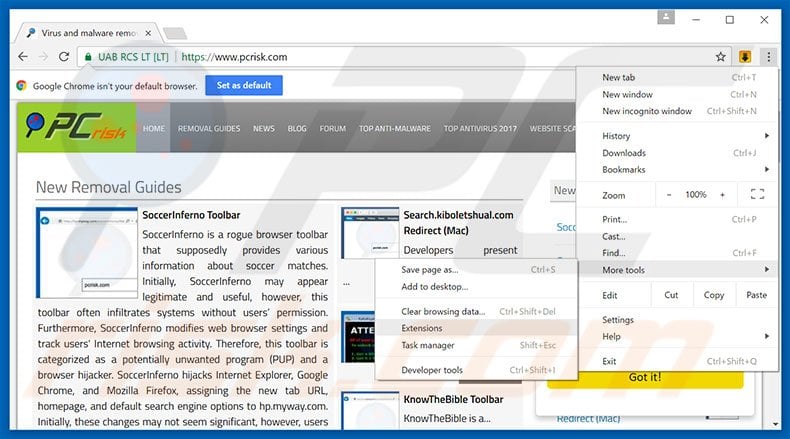This screenshot has height=439, width=790.
Task: Decrease zoom with the minus button
Action: point(669,195)
